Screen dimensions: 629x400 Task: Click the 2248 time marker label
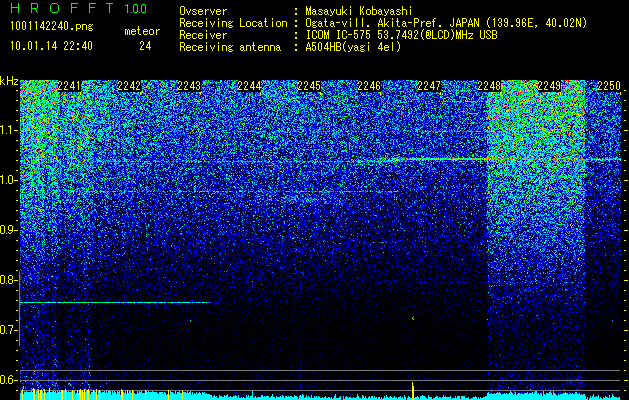489,86
